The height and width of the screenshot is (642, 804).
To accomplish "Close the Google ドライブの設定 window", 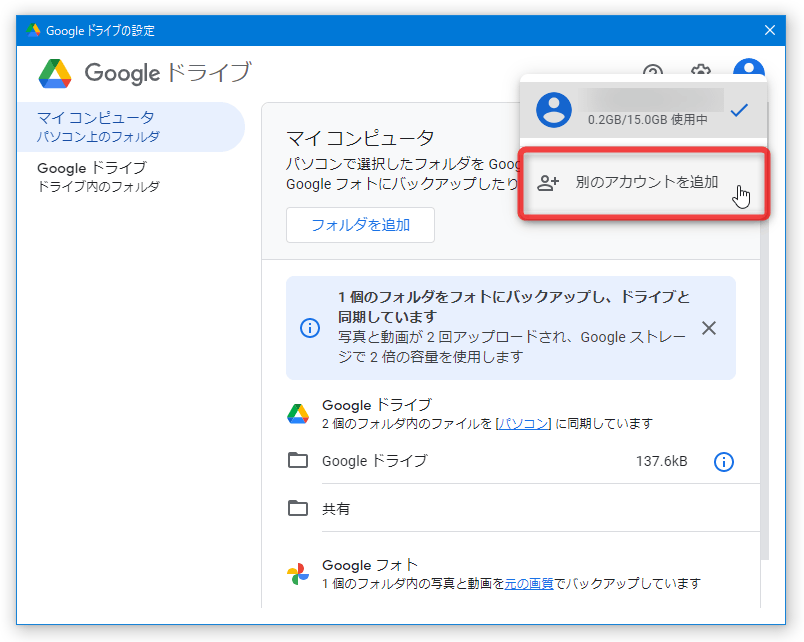I will pyautogui.click(x=770, y=30).
